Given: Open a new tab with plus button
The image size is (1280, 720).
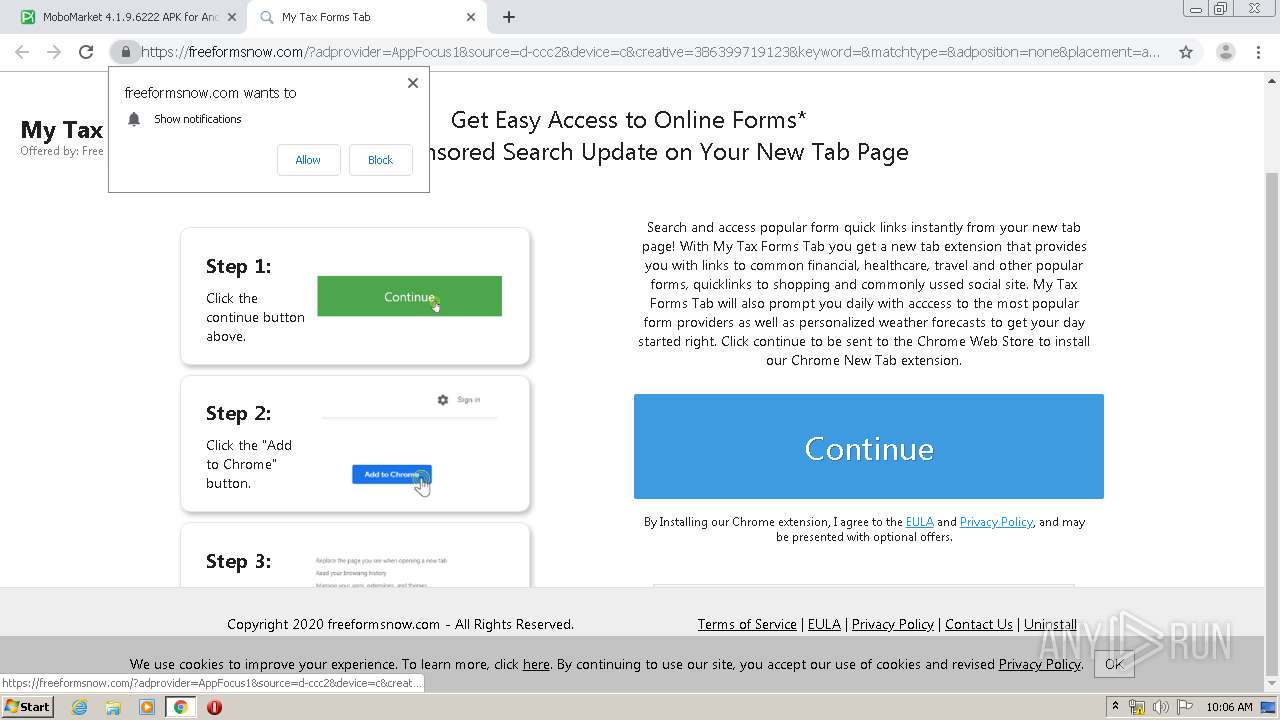Looking at the screenshot, I should (509, 17).
